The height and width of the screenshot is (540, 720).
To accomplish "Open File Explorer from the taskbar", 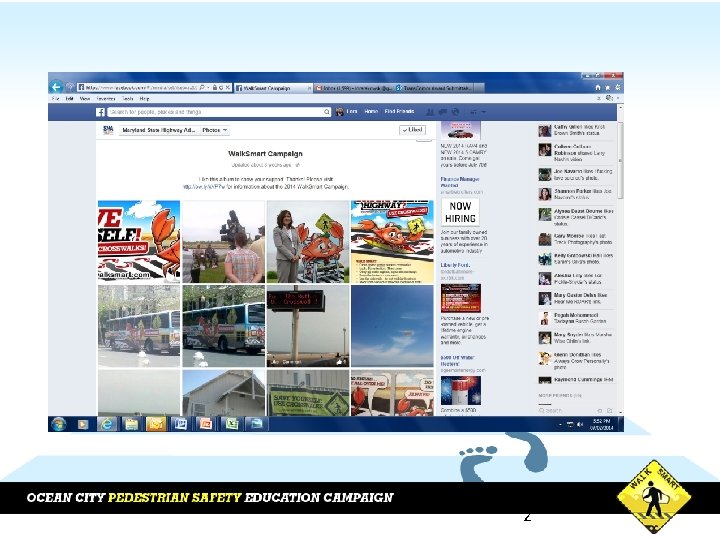I will pyautogui.click(x=131, y=424).
